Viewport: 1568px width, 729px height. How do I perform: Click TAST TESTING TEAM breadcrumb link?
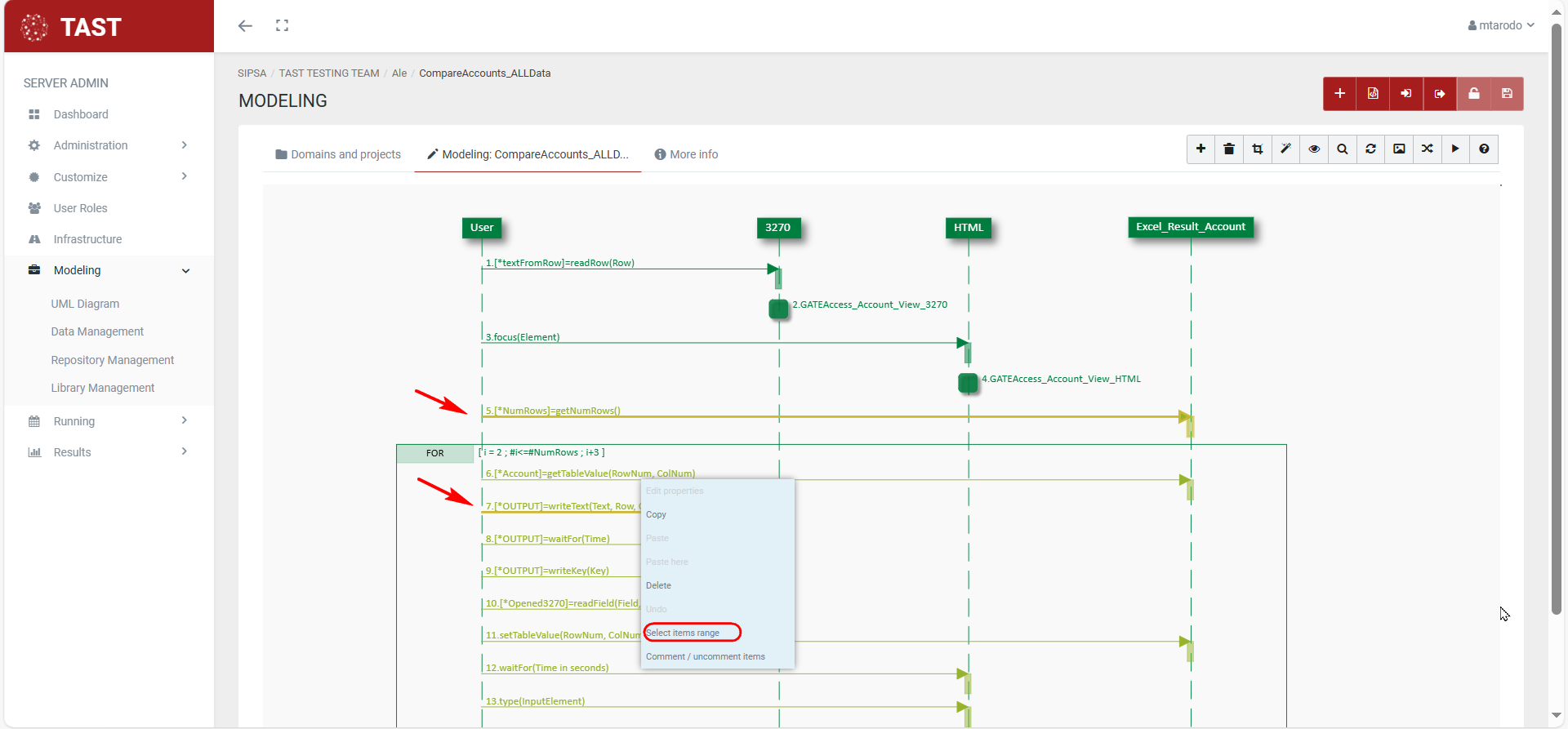coord(329,73)
